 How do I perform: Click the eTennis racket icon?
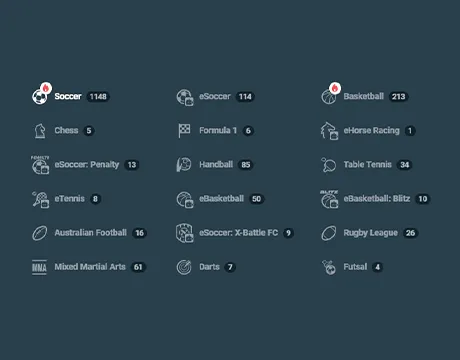[x=41, y=199]
